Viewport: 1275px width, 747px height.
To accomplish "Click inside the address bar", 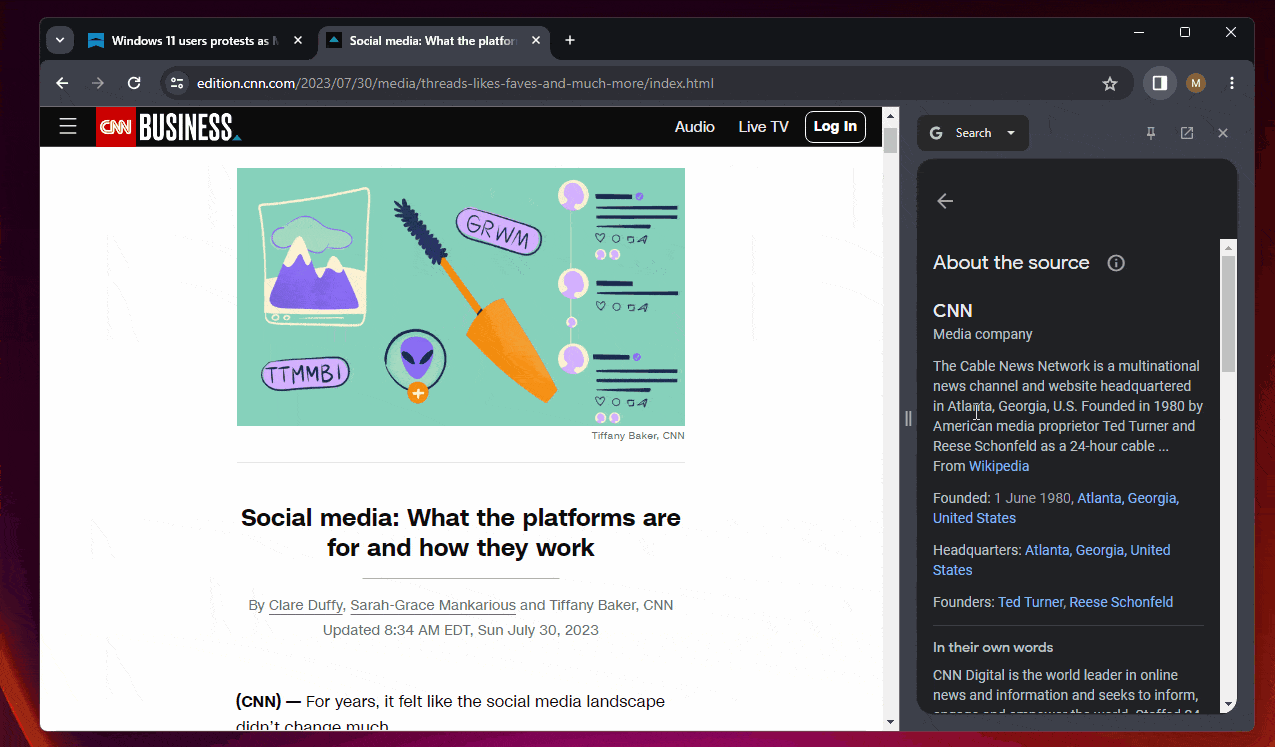I will tap(450, 83).
